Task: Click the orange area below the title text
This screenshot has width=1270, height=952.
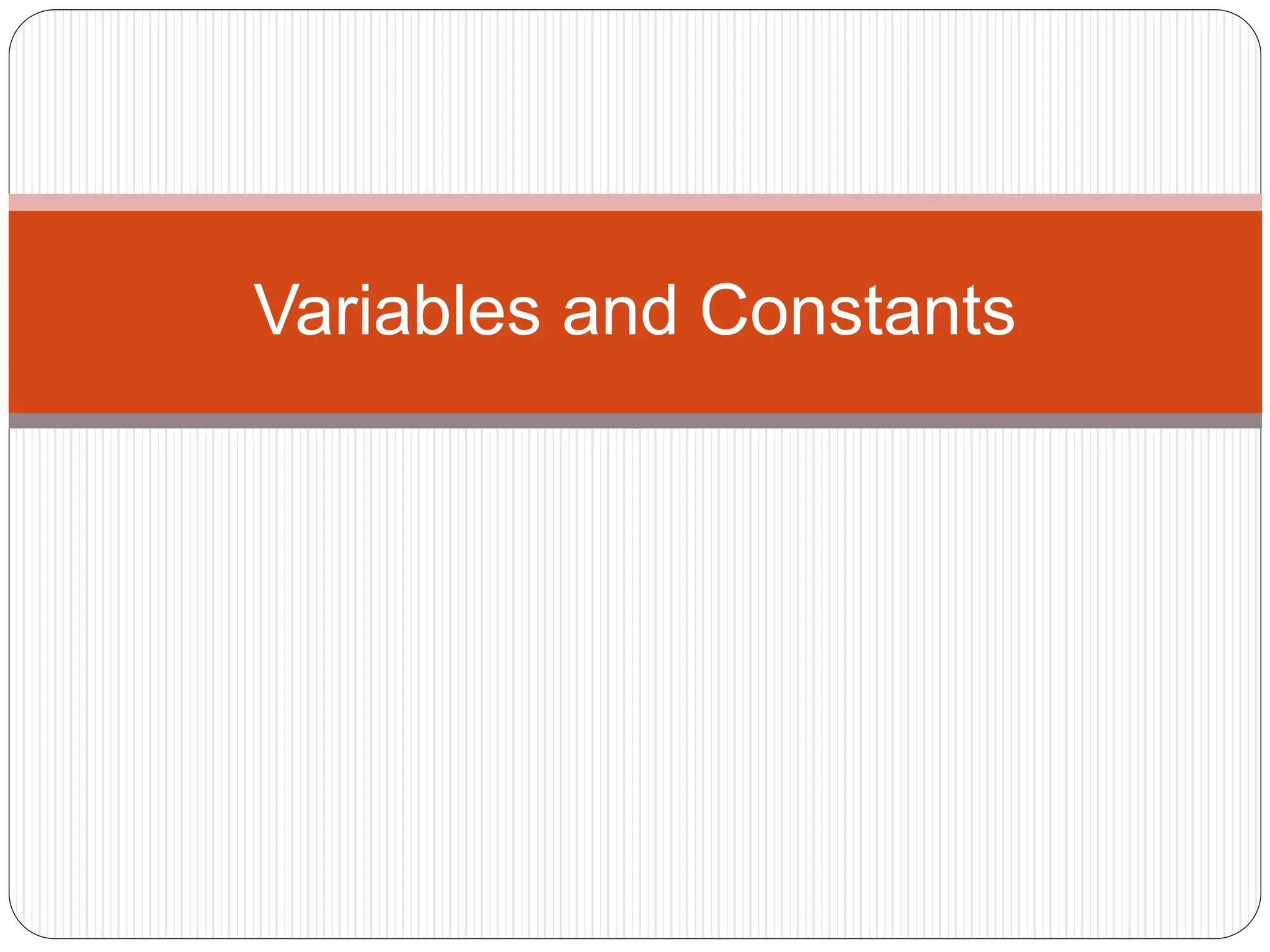Action: tap(635, 376)
